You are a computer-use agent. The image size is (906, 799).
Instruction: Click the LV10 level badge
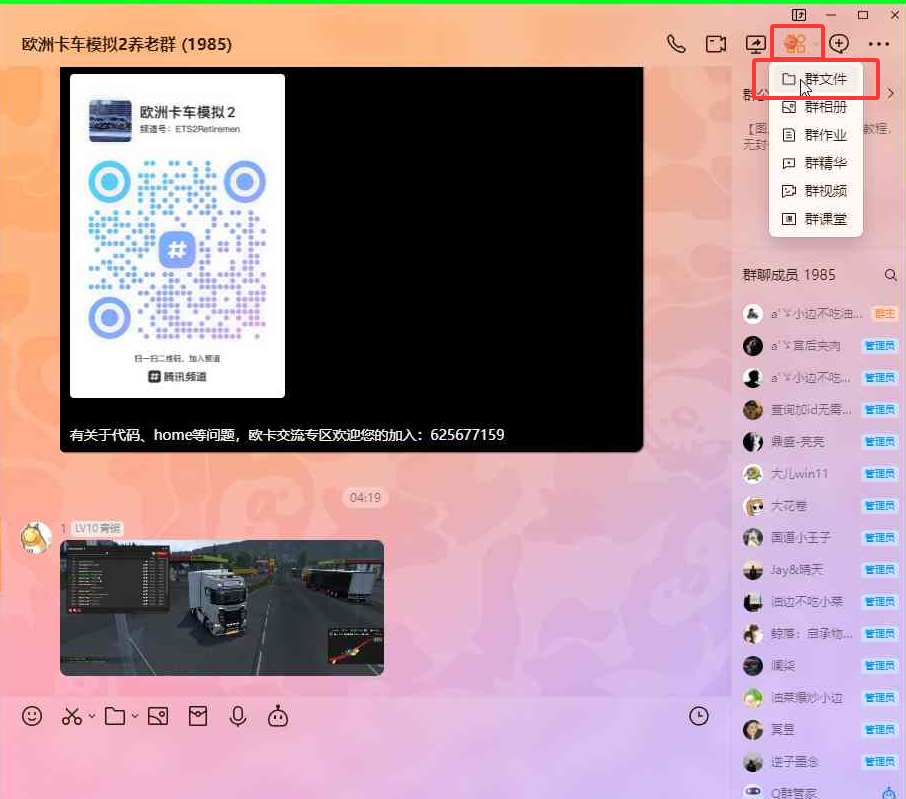click(98, 528)
